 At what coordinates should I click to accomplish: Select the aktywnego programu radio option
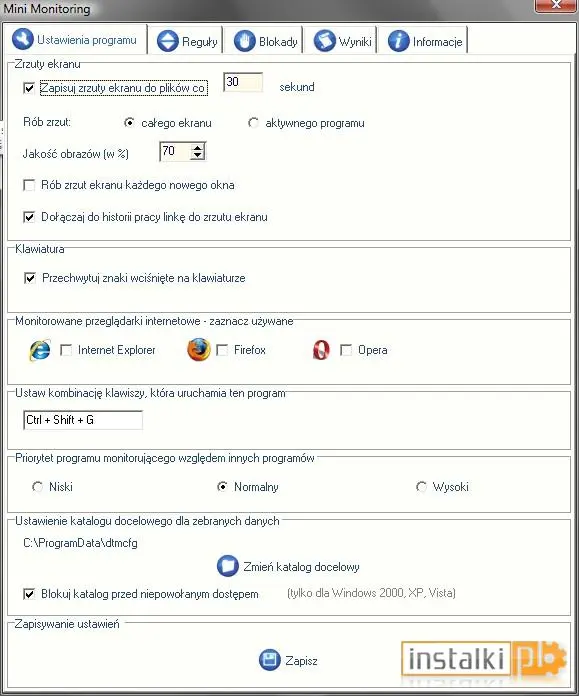tap(254, 123)
